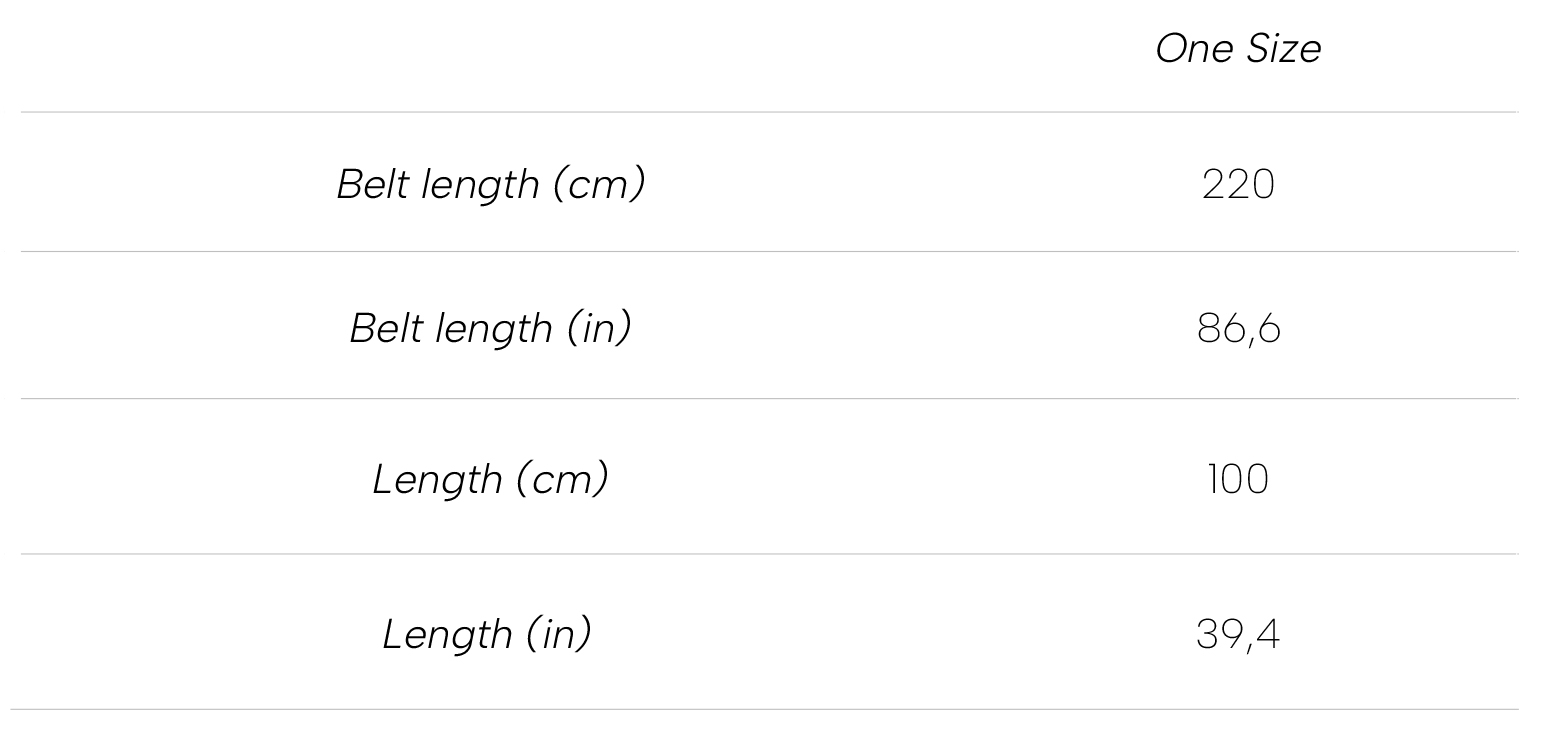Screen dimensions: 1553x751
Task: Select the Belt length (in) row label
Action: 490,329
